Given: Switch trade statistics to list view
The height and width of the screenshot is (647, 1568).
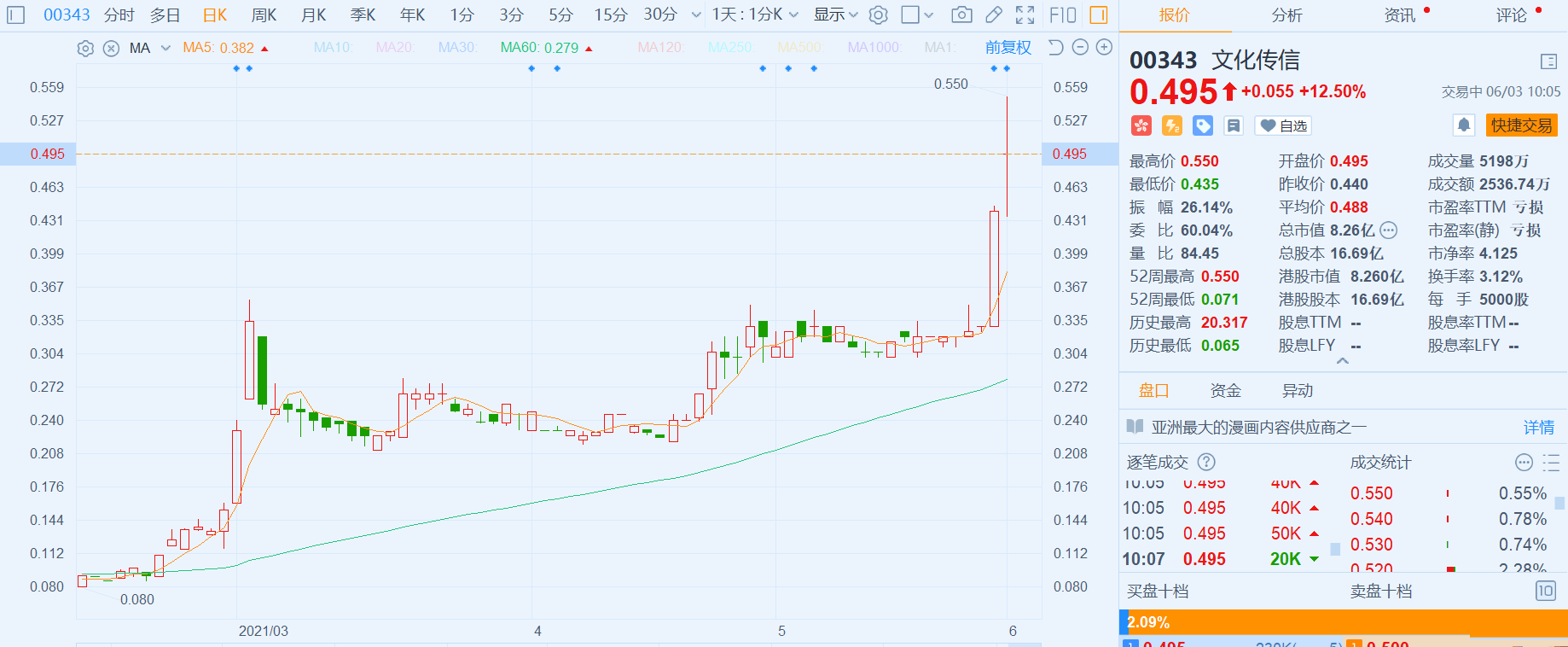Looking at the screenshot, I should click(x=1551, y=462).
